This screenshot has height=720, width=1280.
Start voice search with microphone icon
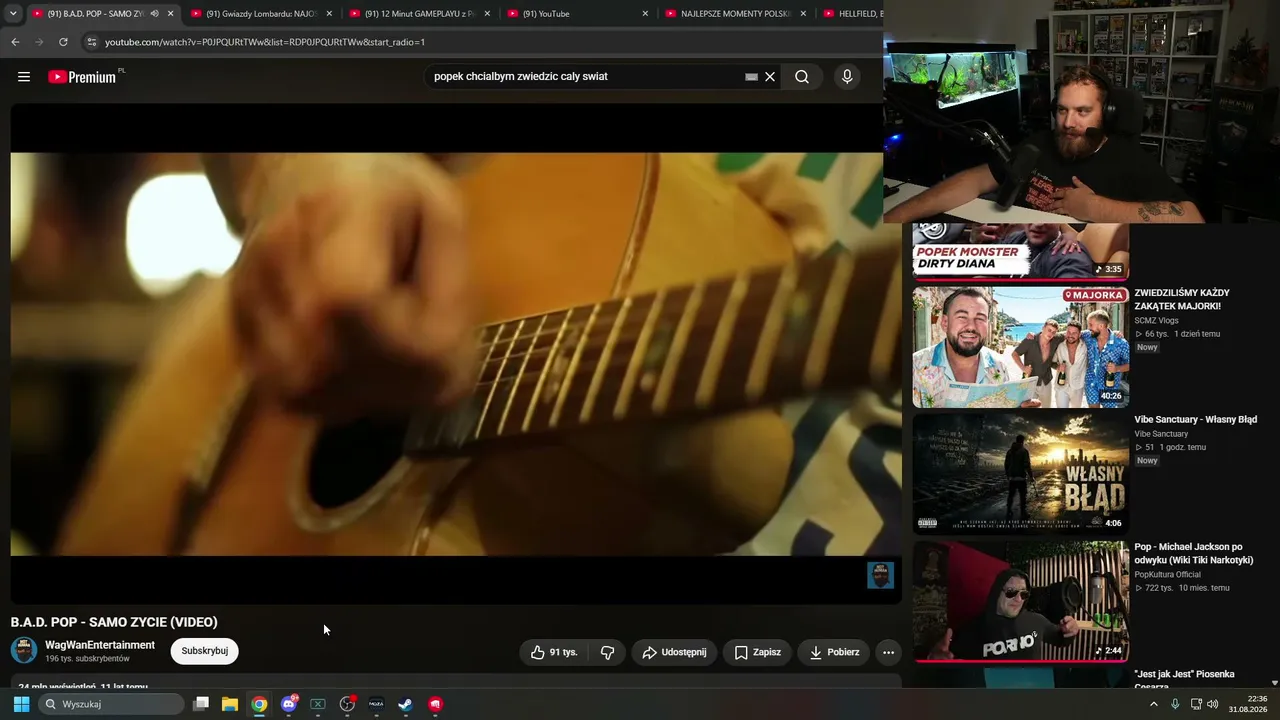[x=847, y=77]
